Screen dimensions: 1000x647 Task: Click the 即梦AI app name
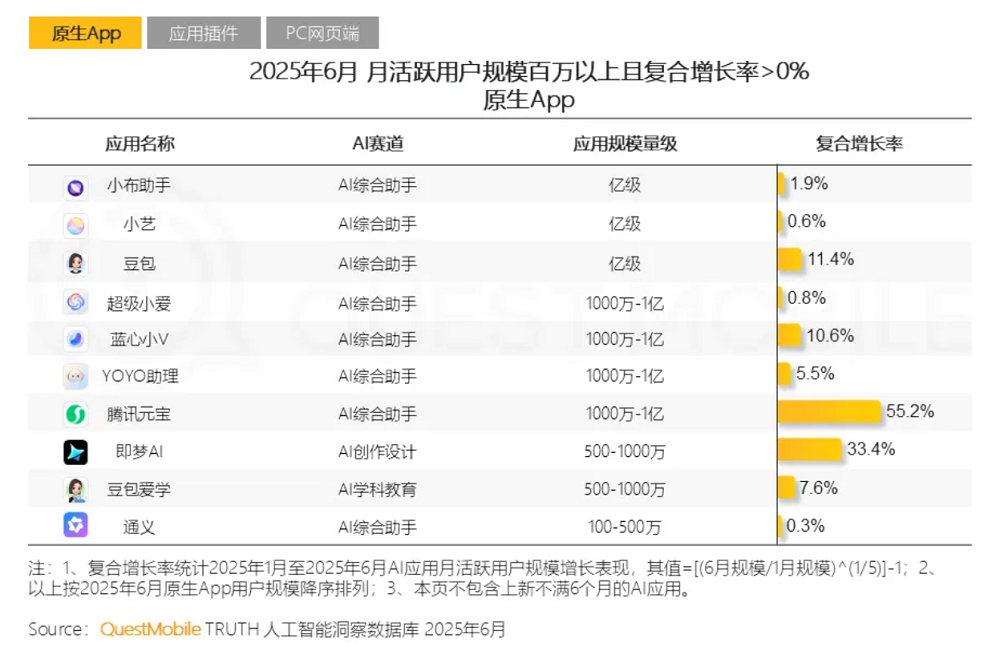[x=139, y=452]
